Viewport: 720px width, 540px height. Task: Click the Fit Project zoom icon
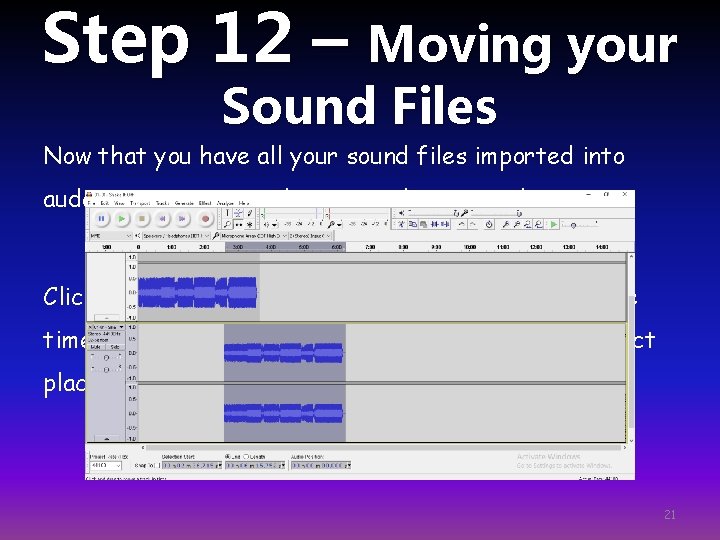pyautogui.click(x=539, y=224)
